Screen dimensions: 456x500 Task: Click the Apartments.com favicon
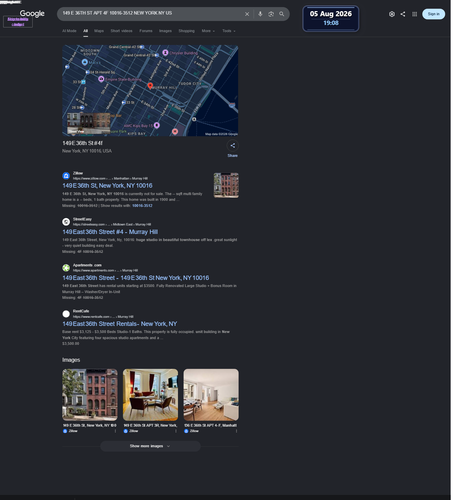tap(66, 268)
